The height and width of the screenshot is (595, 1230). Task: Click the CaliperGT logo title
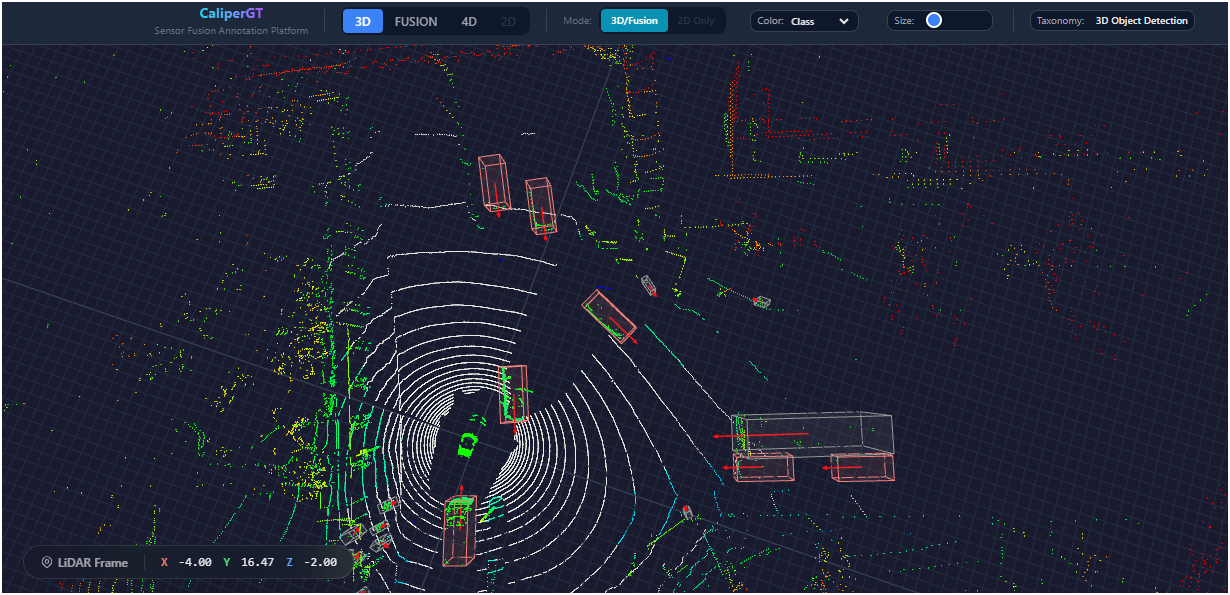231,13
